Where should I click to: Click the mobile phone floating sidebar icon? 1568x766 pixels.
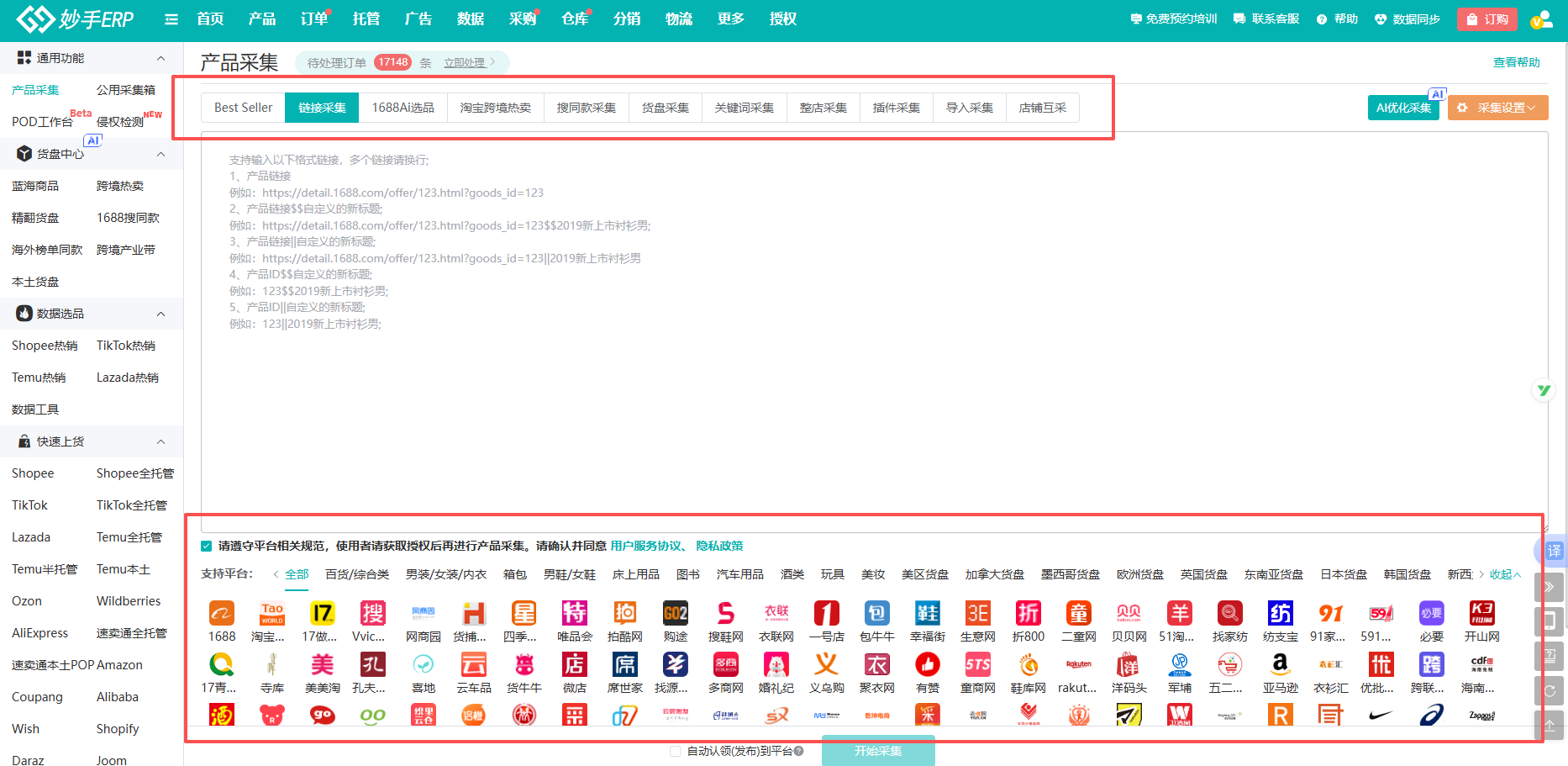1550,621
